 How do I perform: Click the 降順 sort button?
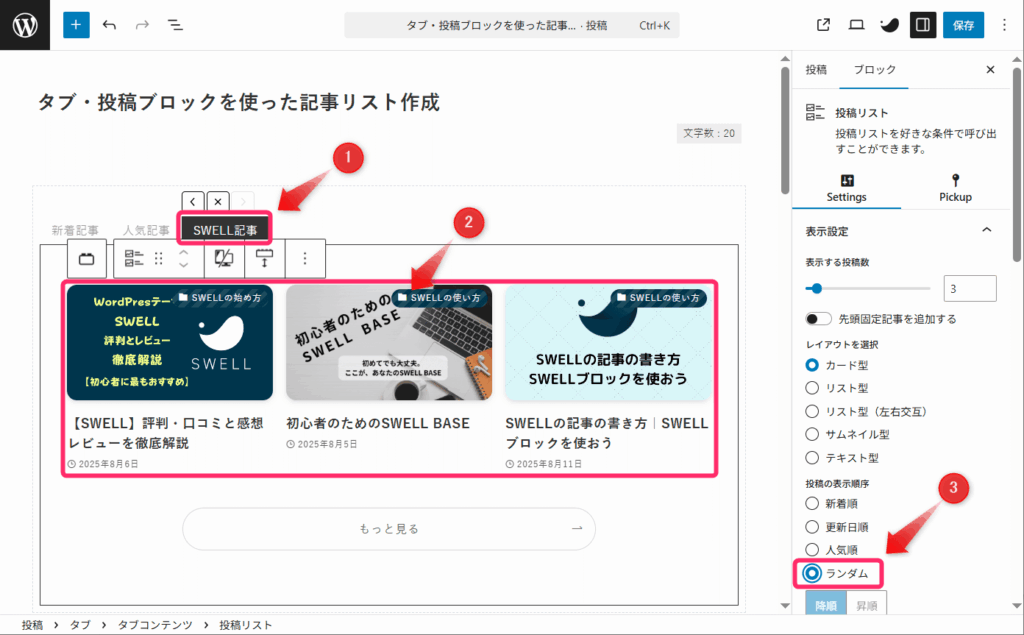tap(826, 604)
